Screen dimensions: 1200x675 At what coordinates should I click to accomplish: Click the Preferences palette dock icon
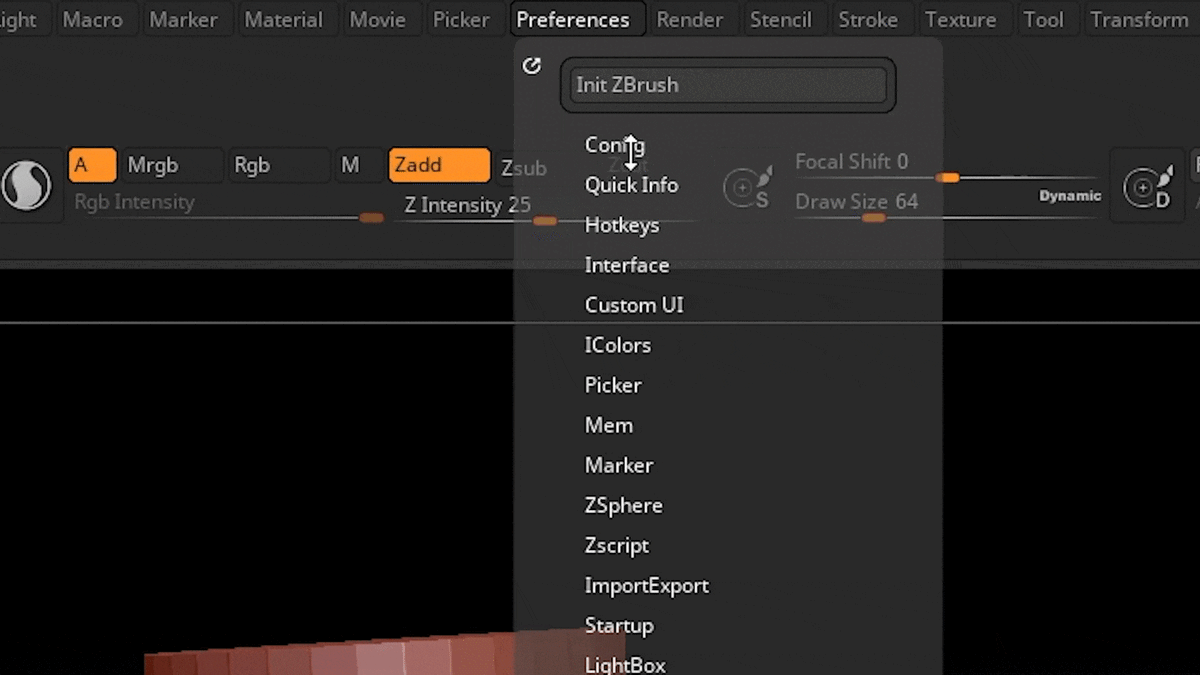pyautogui.click(x=532, y=66)
